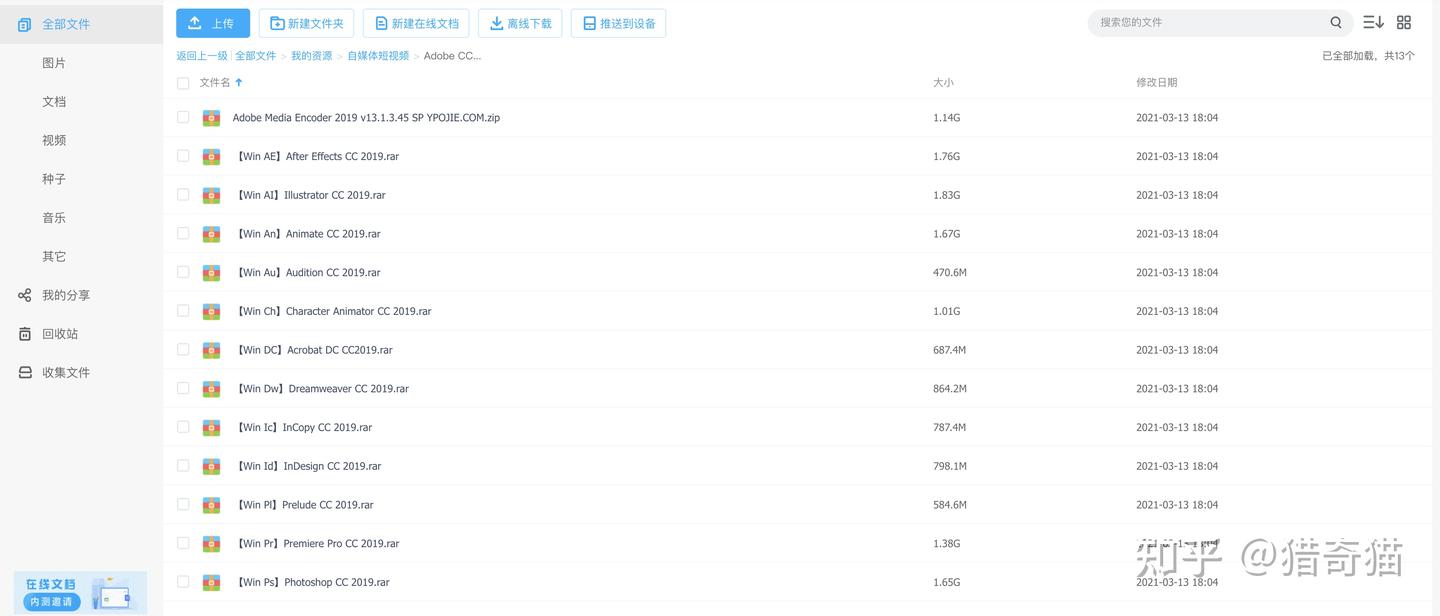Click archive icon of Illustrator rar
Image resolution: width=1440 pixels, height=616 pixels.
(x=211, y=195)
